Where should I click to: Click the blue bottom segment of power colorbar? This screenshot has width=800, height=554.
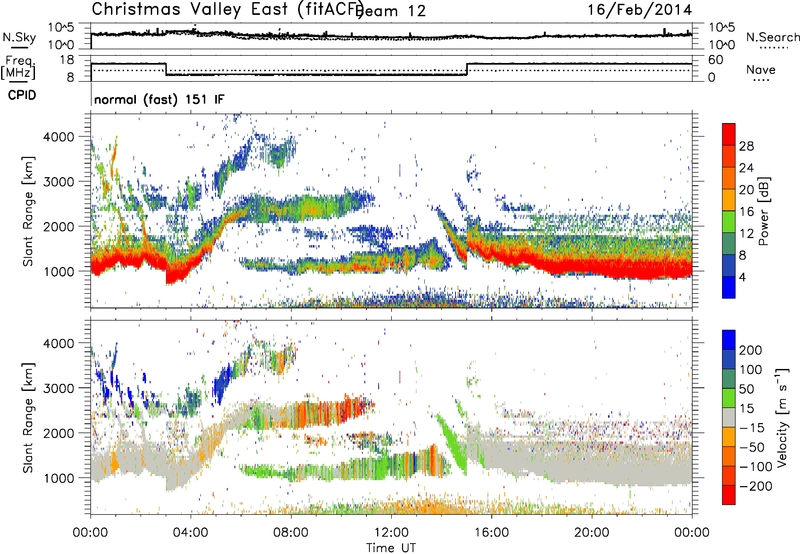point(729,288)
